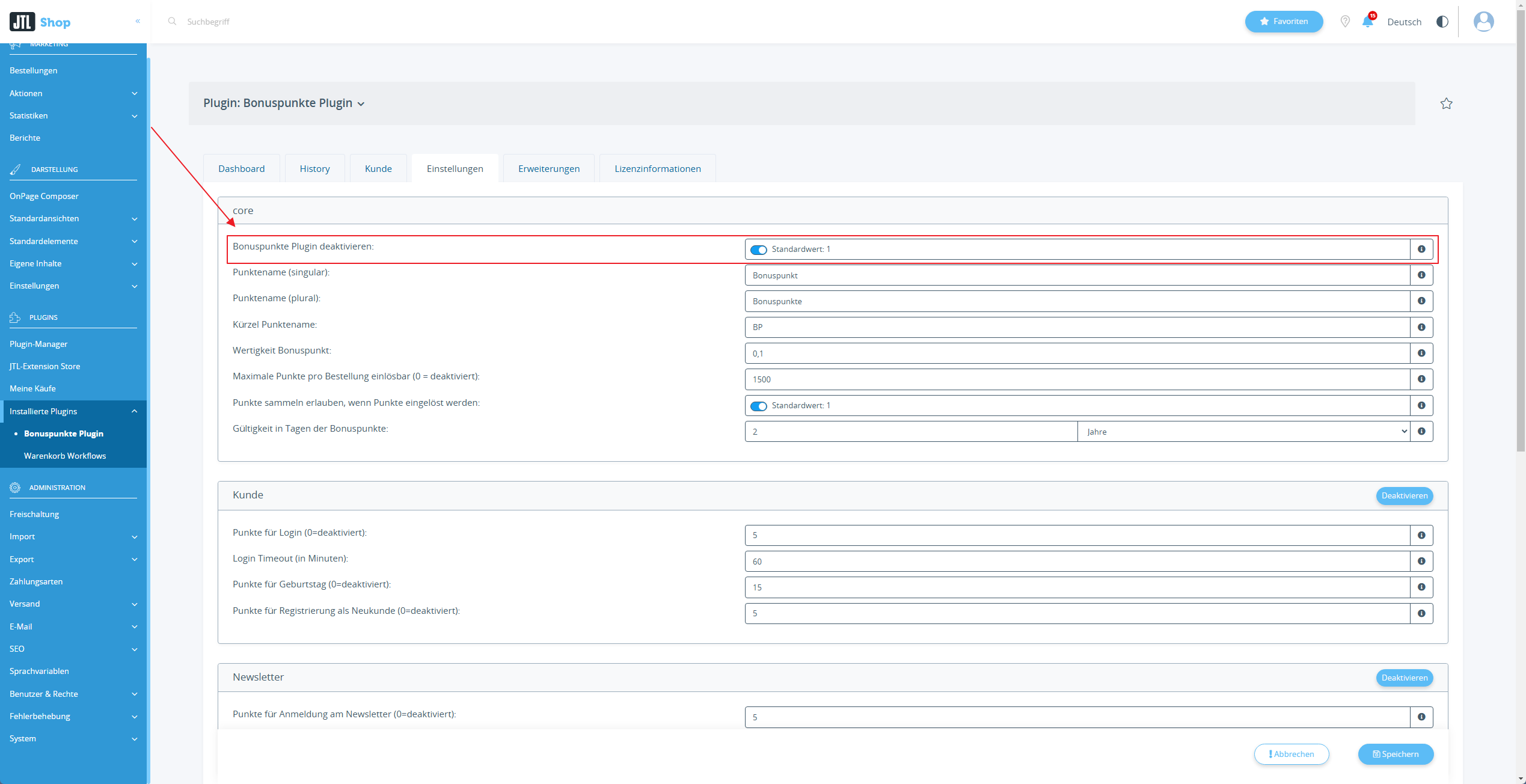Click the Plugins puzzle icon
Image resolution: width=1526 pixels, height=784 pixels.
click(x=15, y=317)
